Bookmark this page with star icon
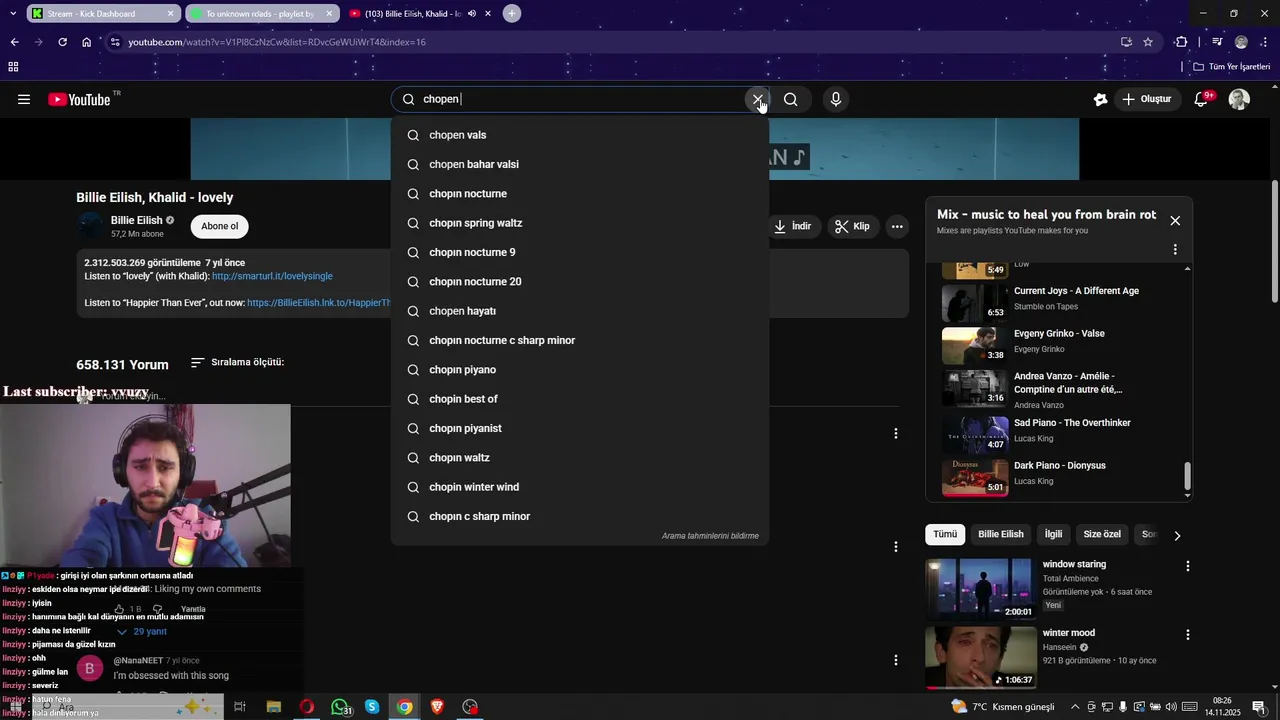Viewport: 1280px width, 720px height. coord(1148,42)
